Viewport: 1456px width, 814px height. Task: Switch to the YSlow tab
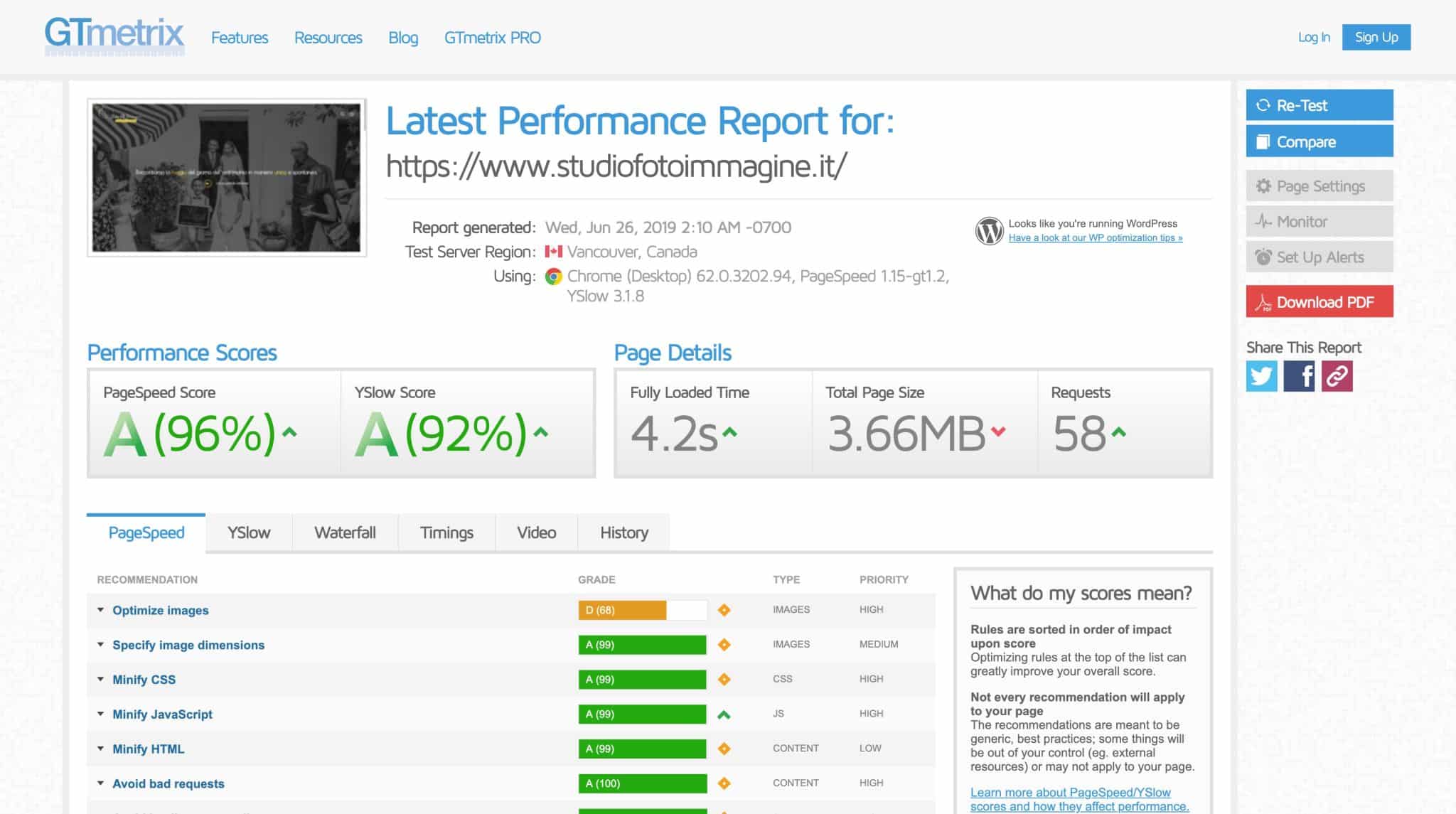[x=249, y=532]
